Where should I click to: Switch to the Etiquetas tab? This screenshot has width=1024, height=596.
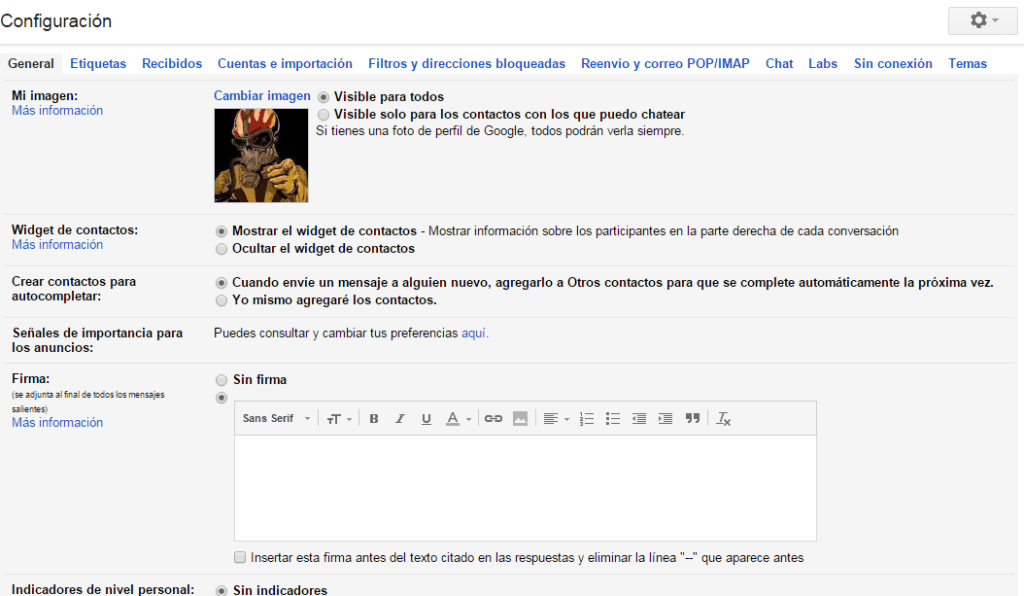point(98,63)
